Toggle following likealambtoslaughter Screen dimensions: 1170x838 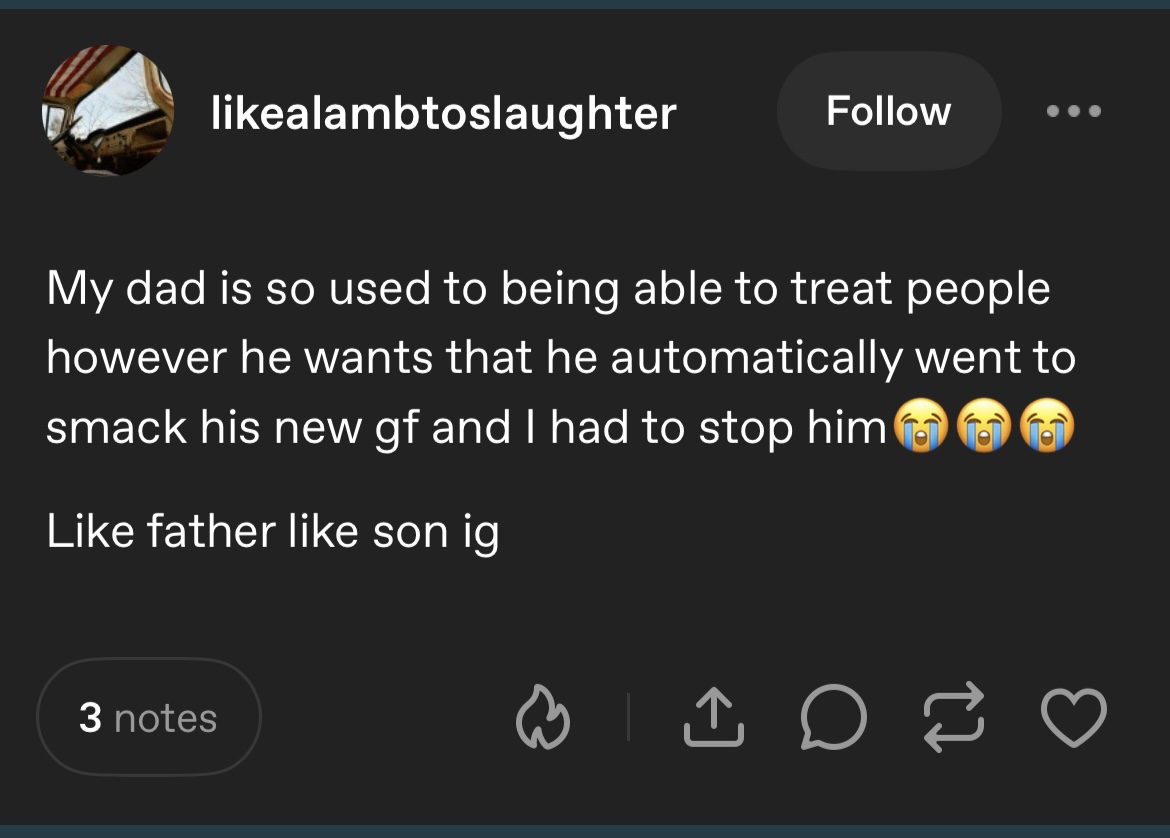[x=889, y=111]
